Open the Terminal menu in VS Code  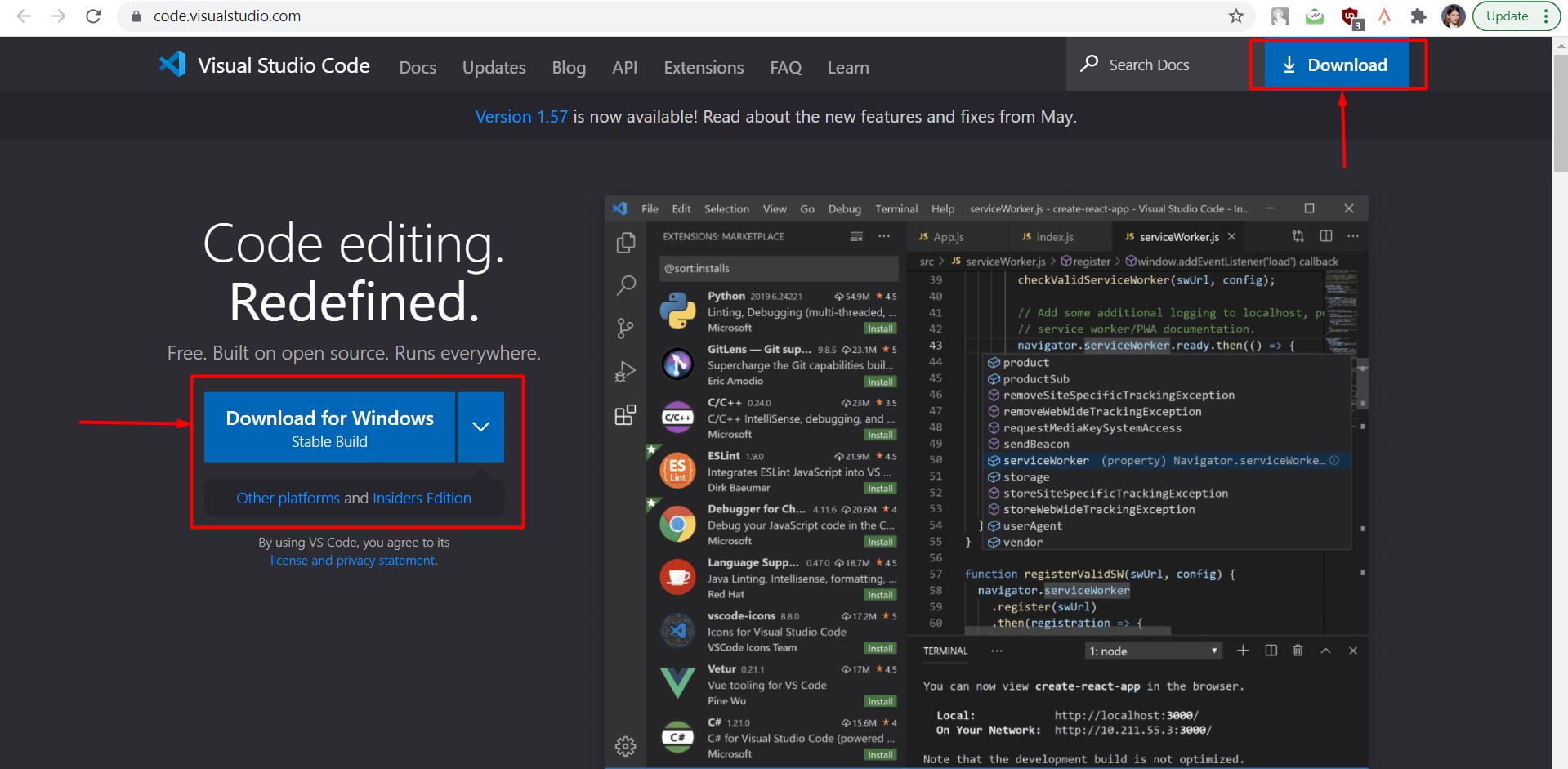[x=896, y=208]
